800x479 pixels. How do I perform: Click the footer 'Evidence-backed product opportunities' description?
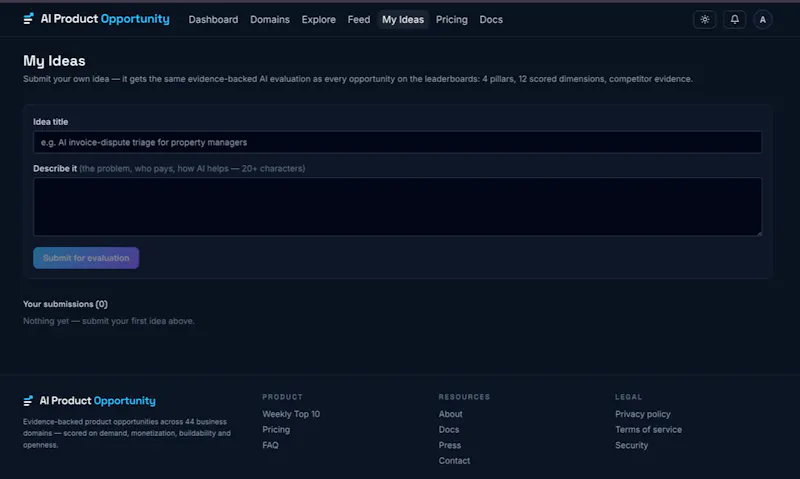pyautogui.click(x=127, y=433)
